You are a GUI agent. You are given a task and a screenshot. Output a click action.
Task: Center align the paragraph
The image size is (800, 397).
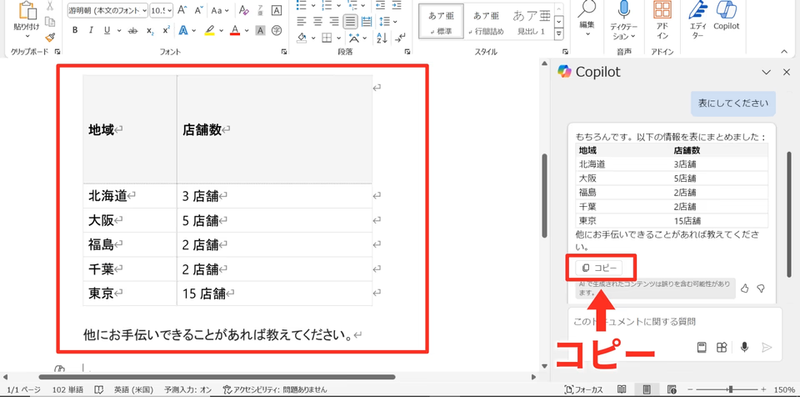coord(318,21)
